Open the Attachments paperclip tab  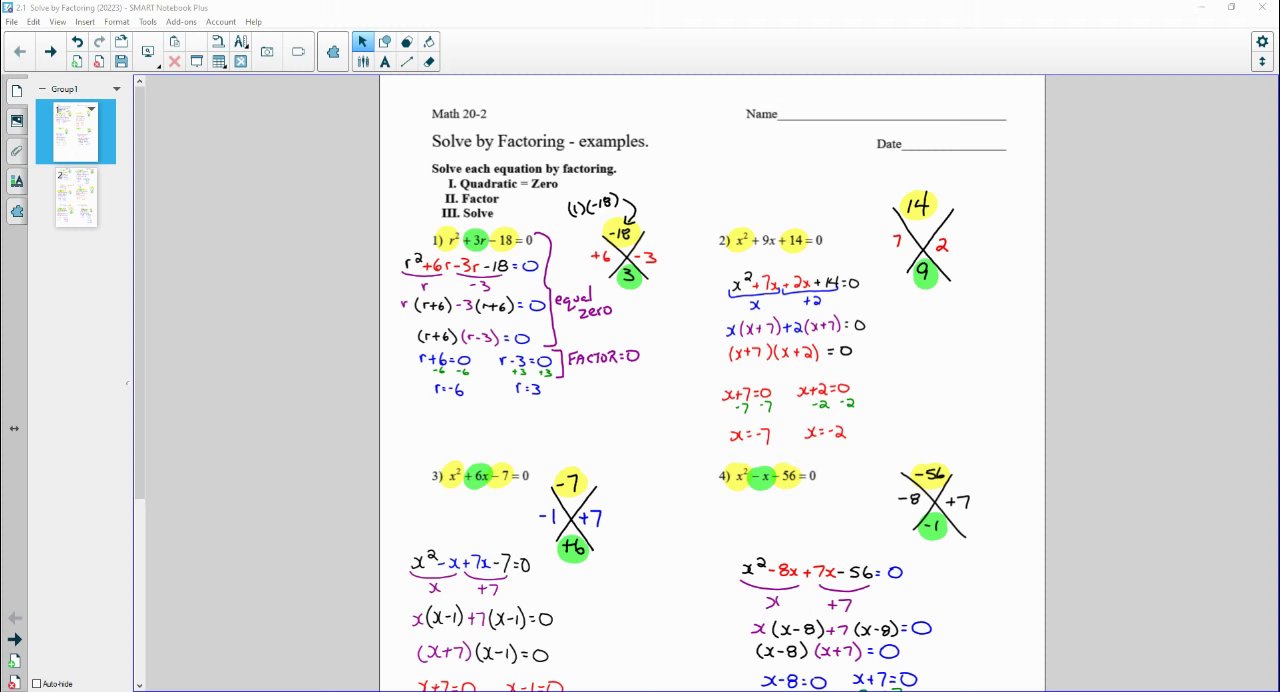point(16,151)
